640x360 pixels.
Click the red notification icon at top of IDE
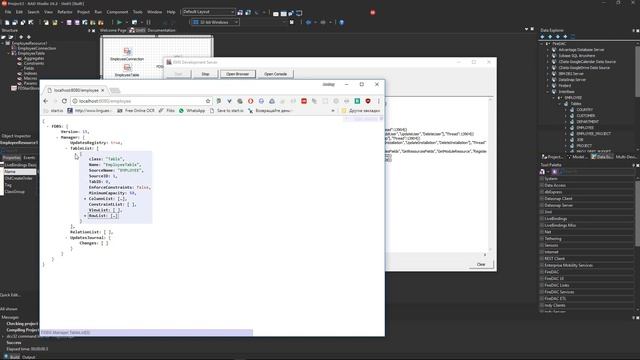click(x=373, y=13)
